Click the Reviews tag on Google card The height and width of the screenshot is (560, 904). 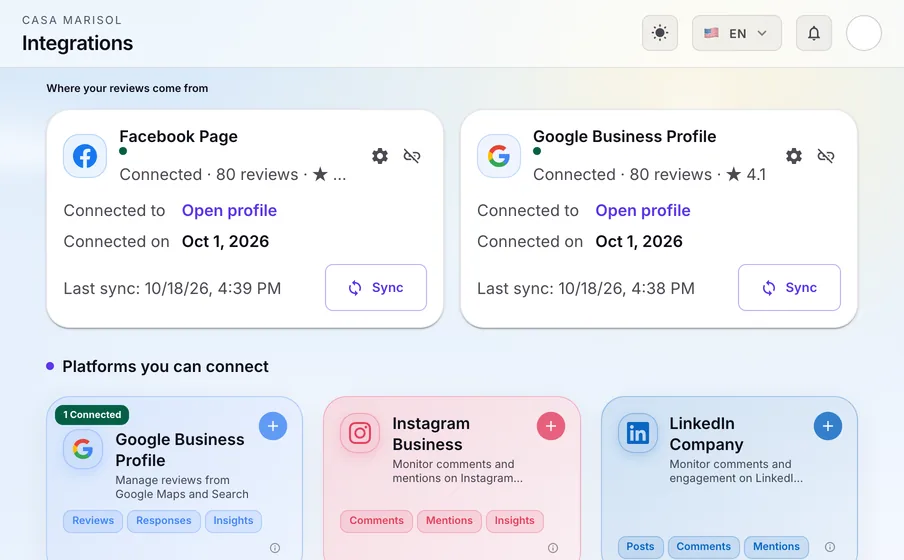point(93,521)
